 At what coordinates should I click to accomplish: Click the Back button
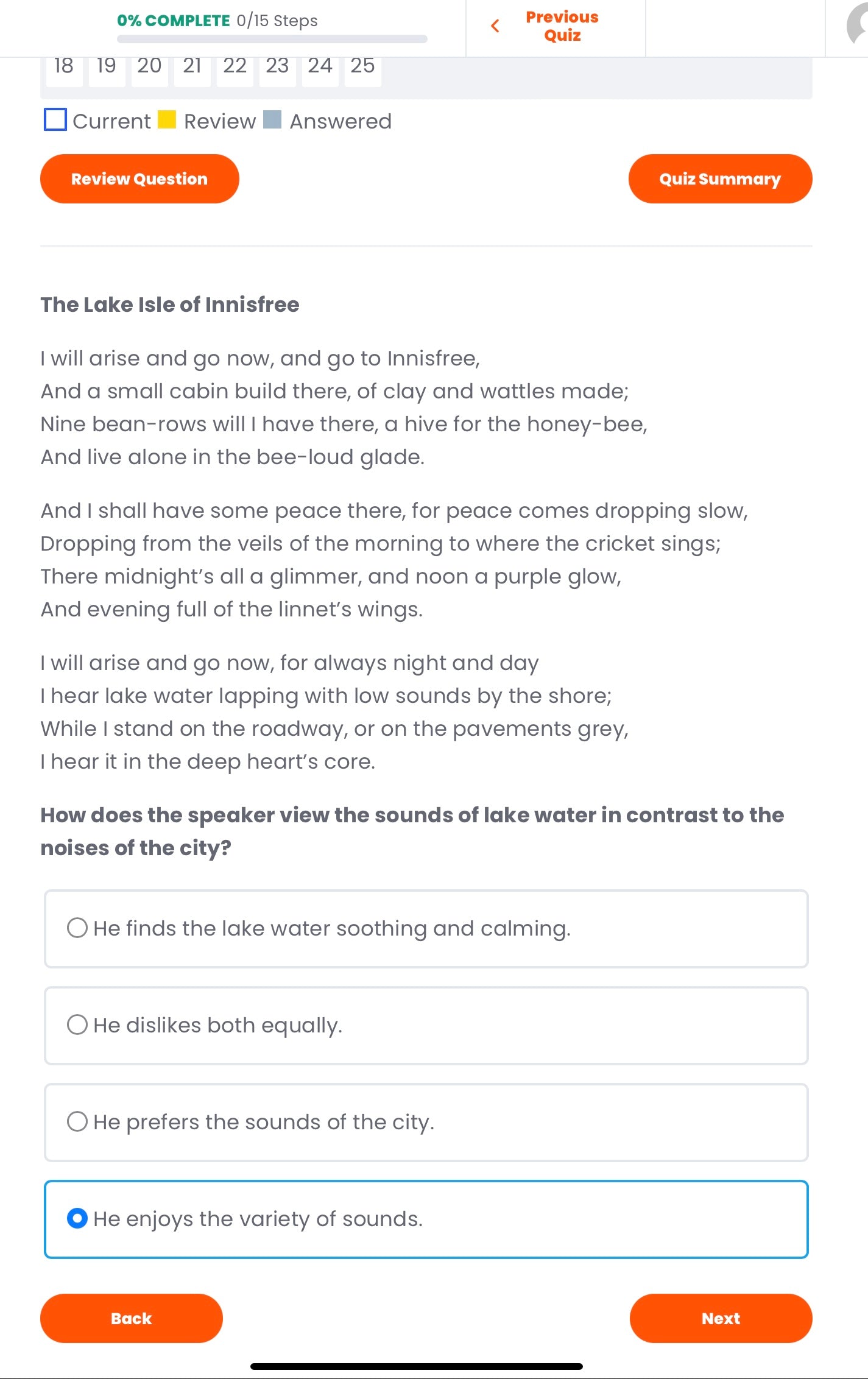coord(132,1318)
